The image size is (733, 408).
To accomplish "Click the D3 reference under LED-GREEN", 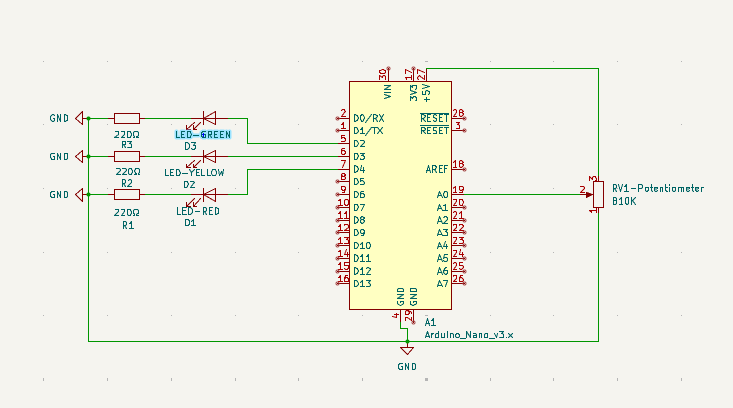I will 190,146.
